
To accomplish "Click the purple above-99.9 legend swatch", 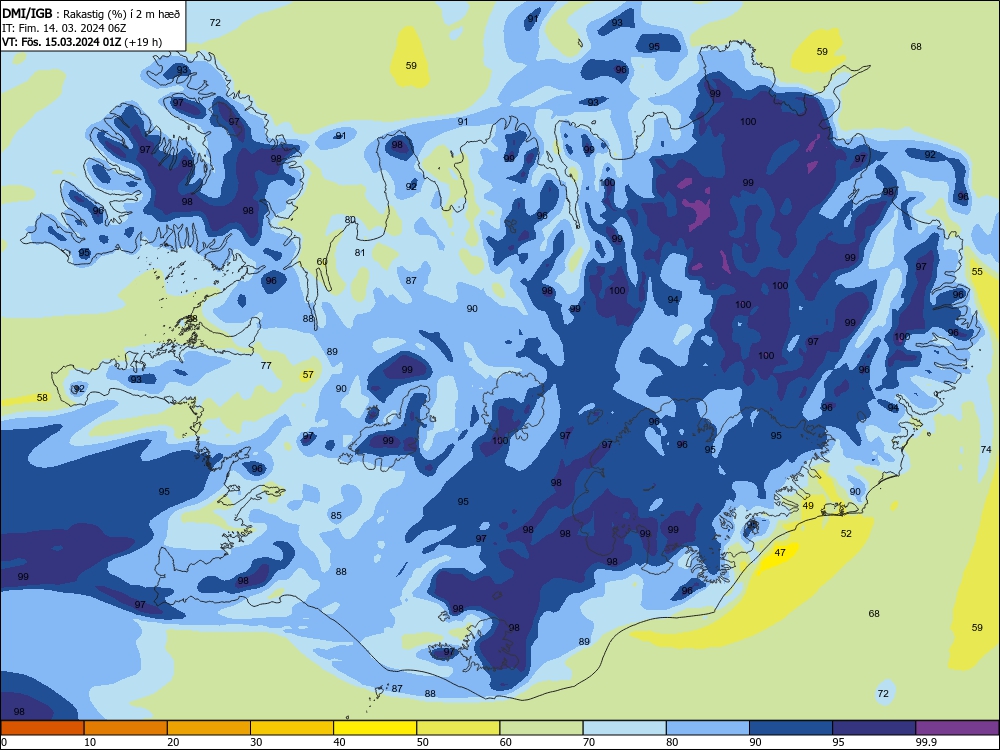I will click(957, 728).
